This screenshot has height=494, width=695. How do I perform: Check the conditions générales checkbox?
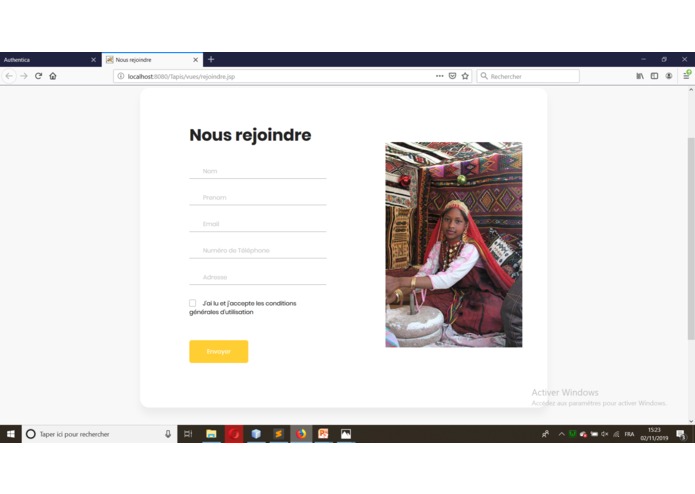tap(192, 303)
